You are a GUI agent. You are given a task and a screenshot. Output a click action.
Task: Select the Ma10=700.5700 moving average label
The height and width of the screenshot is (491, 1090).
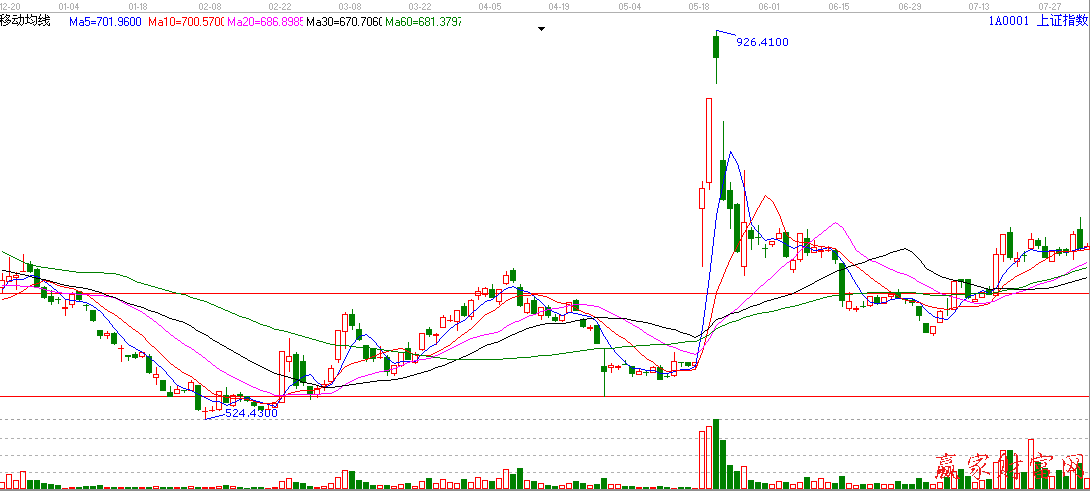click(186, 21)
